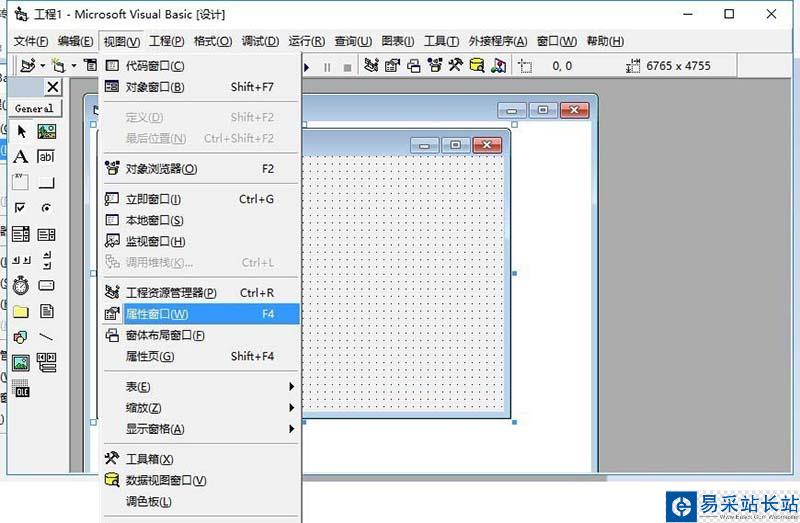Screen dimensions: 800x523
Task: Select the Frame control in the toolbox
Action: [x=20, y=182]
